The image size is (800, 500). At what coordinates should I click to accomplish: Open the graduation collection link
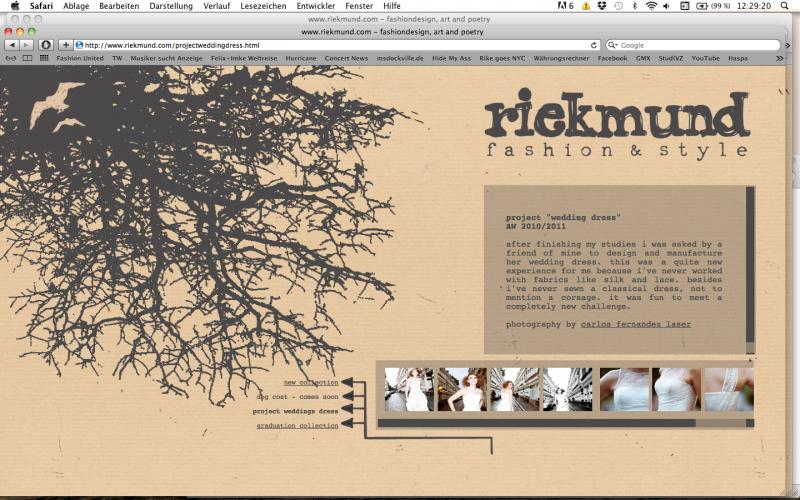(297, 425)
